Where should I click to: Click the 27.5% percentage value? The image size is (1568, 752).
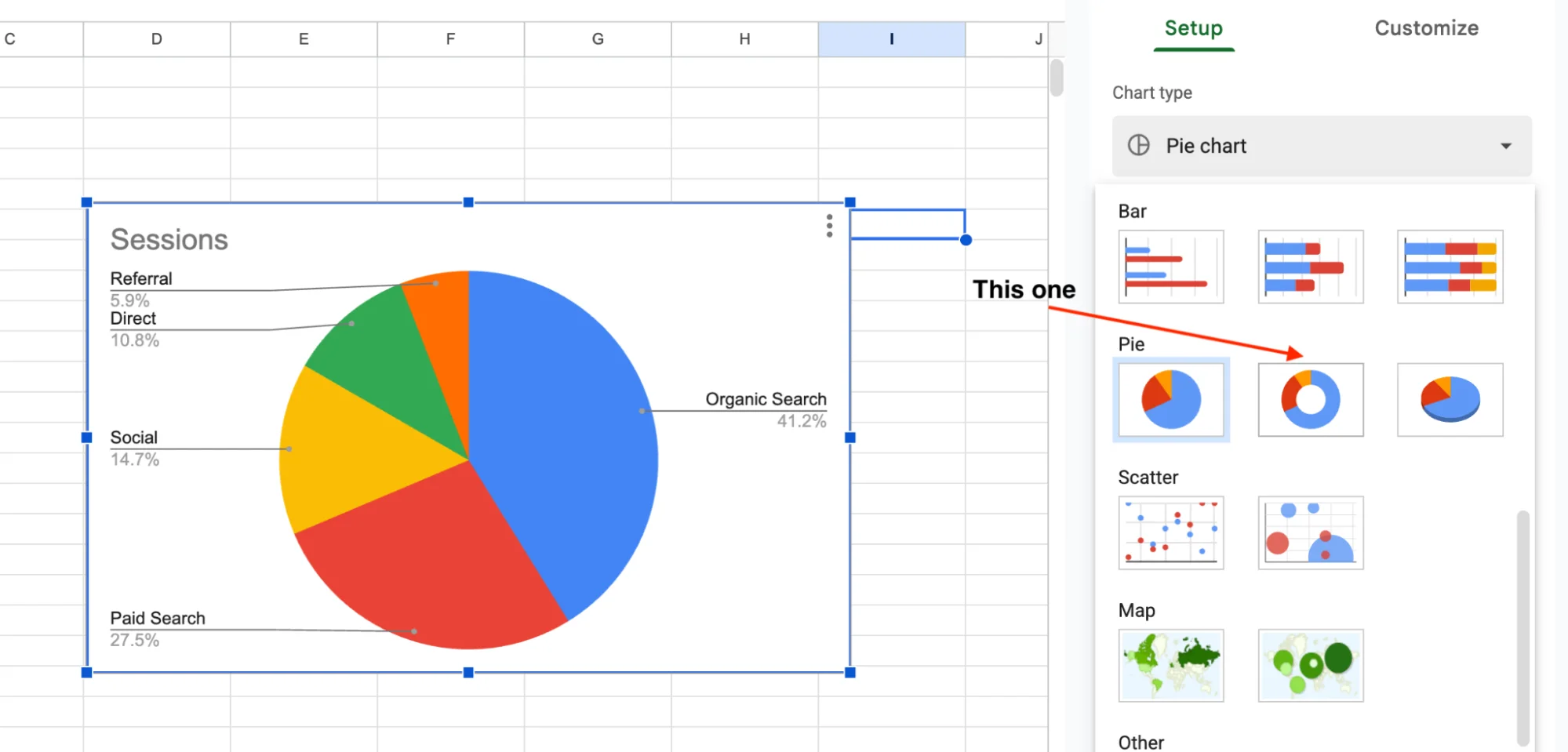tap(134, 640)
